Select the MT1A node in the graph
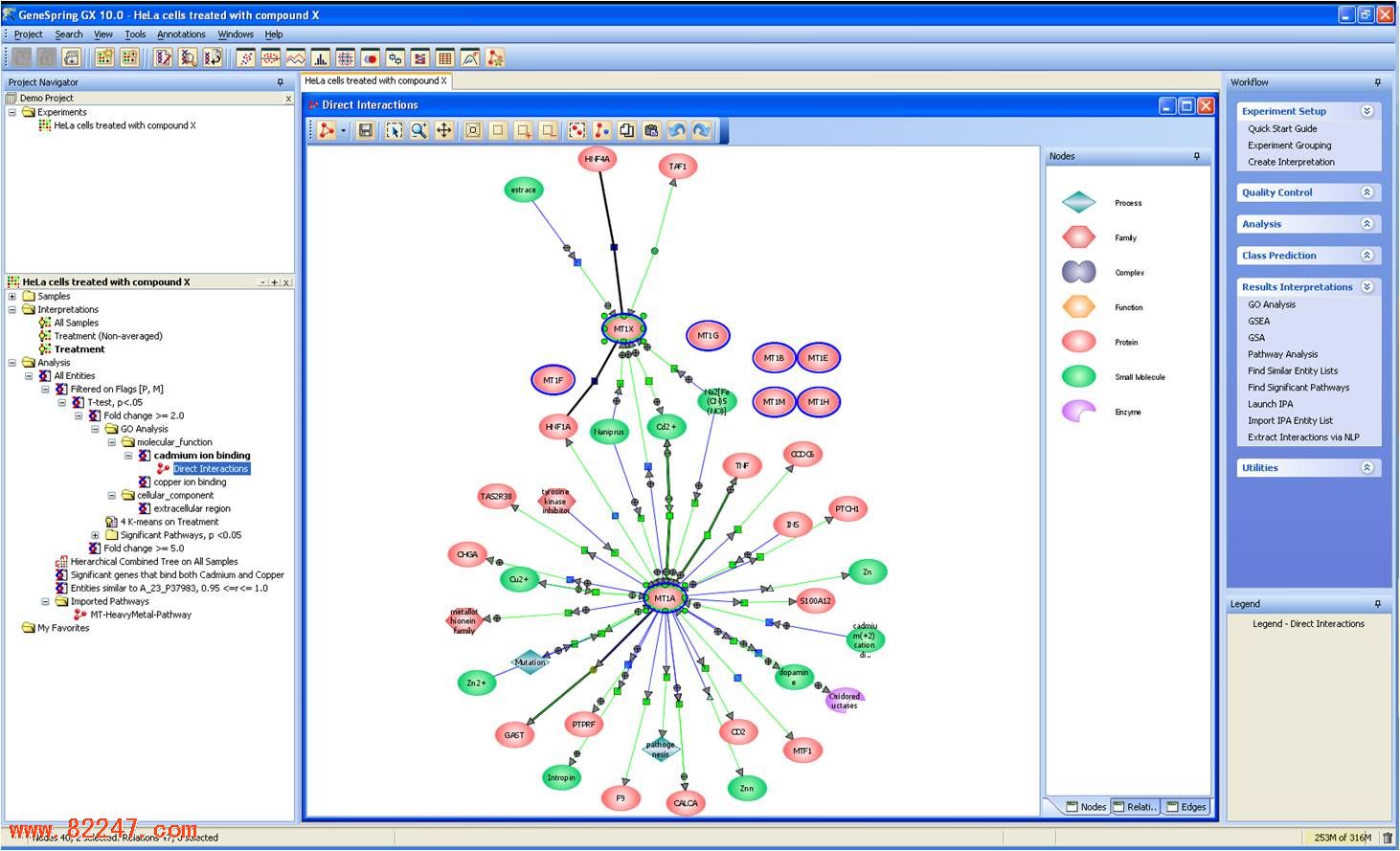The height and width of the screenshot is (851, 1400). [665, 598]
